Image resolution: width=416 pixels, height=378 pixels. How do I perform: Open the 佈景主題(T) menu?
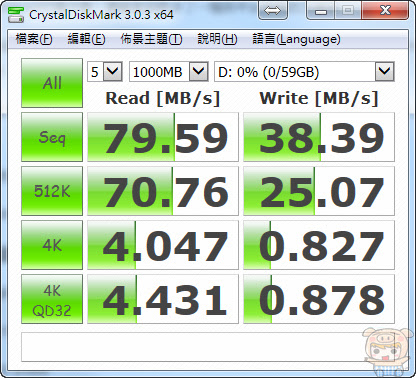[x=151, y=39]
